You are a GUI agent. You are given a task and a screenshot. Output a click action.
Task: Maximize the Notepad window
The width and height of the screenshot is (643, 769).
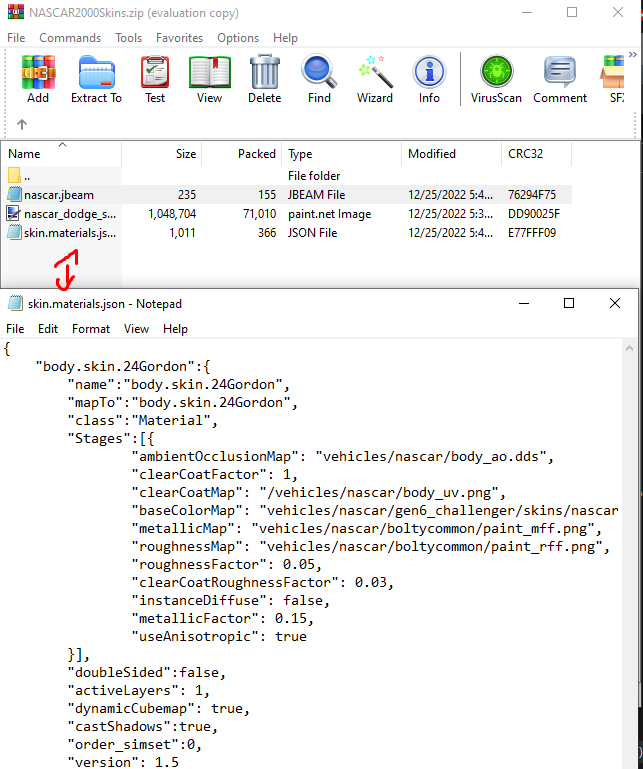point(569,303)
